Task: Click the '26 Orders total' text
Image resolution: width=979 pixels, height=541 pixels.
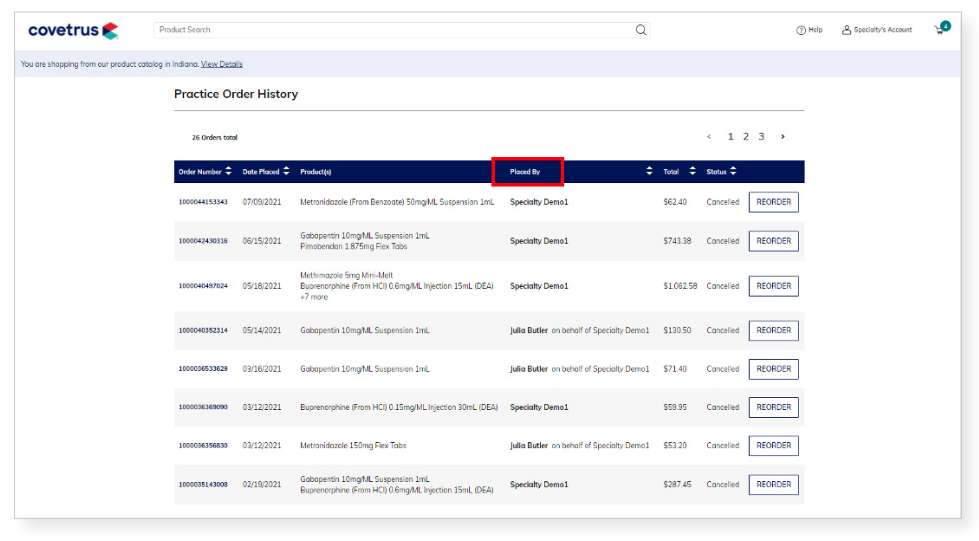Action: (x=215, y=137)
